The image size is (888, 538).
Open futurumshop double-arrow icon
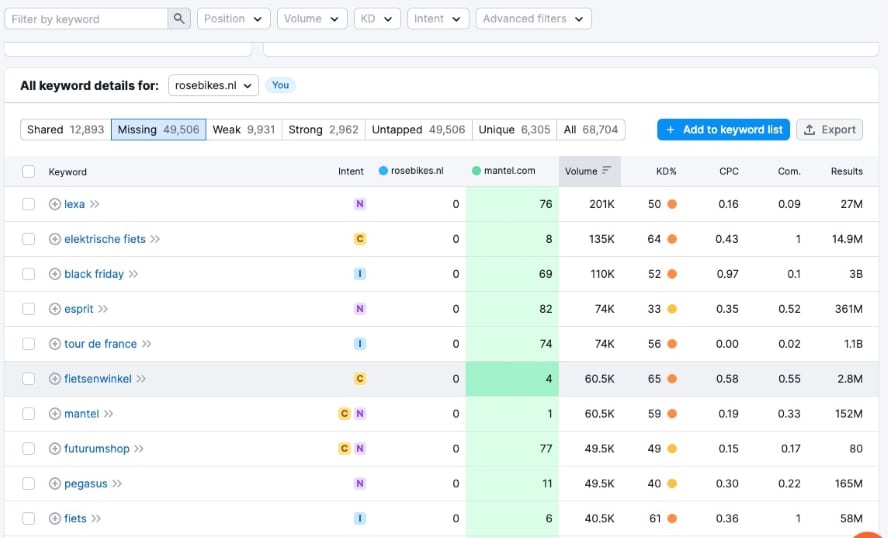pyautogui.click(x=139, y=449)
